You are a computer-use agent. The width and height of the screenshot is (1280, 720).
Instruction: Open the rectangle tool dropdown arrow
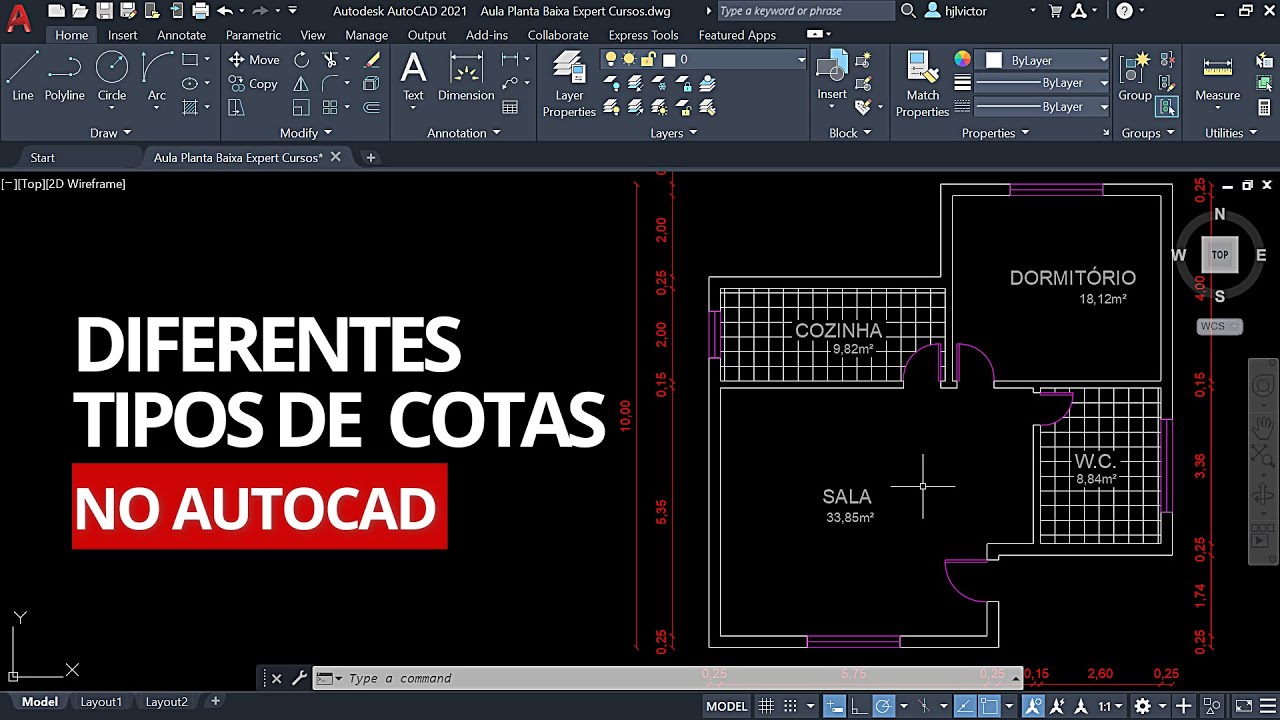pos(207,60)
